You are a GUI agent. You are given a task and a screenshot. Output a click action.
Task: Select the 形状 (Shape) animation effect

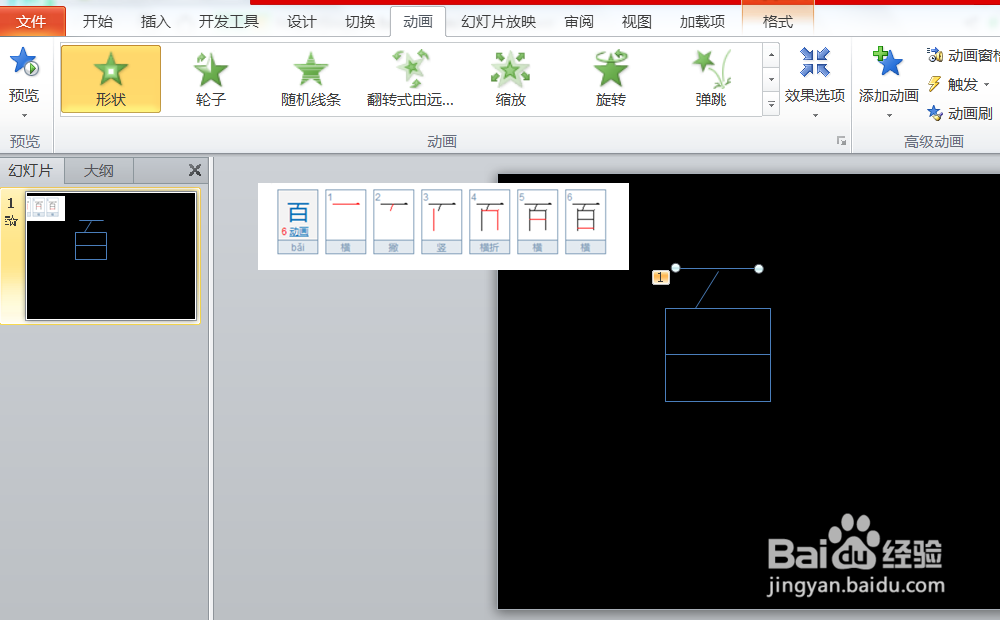pos(110,79)
